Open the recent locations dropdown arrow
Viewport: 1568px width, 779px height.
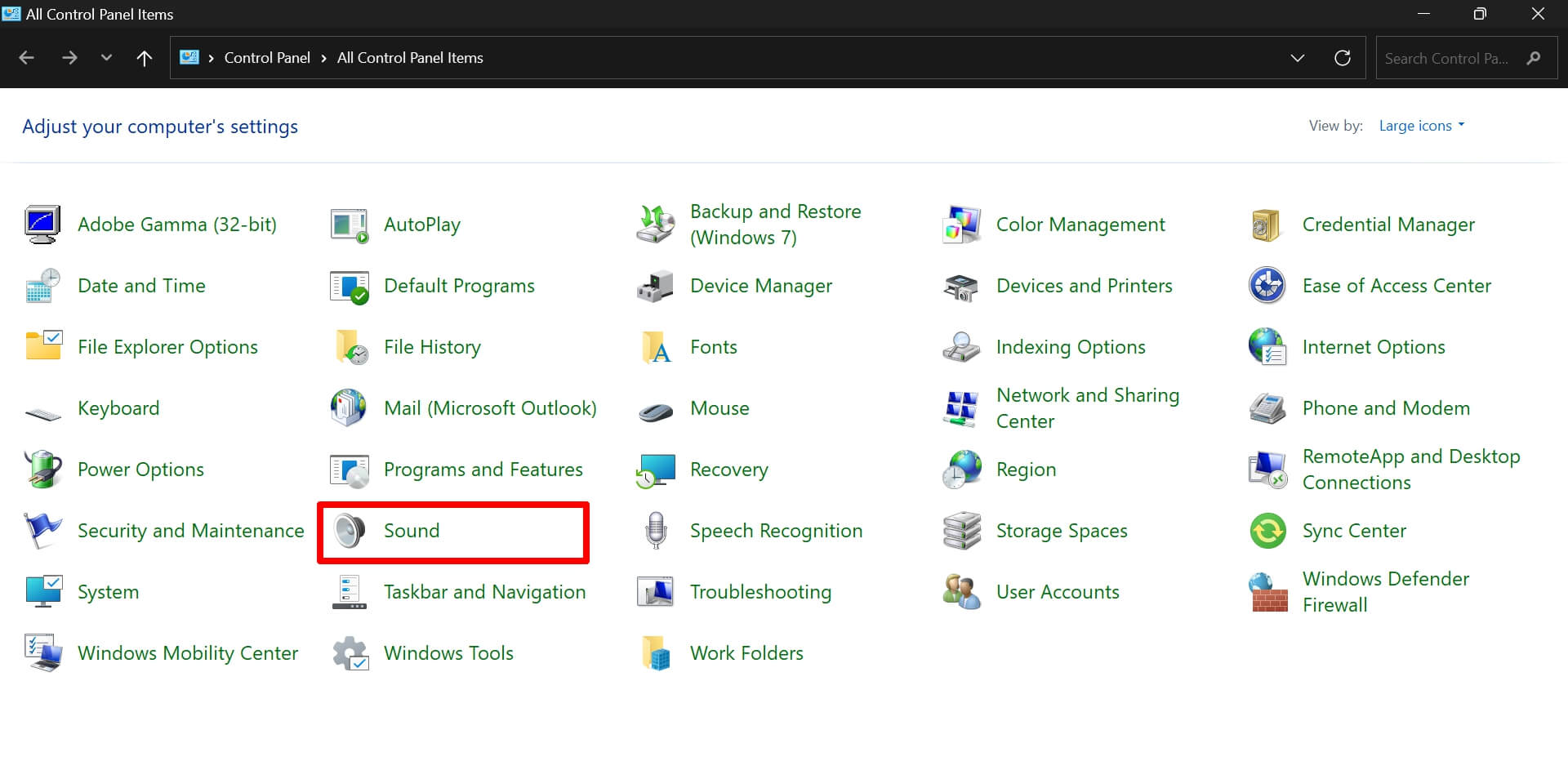pos(106,58)
